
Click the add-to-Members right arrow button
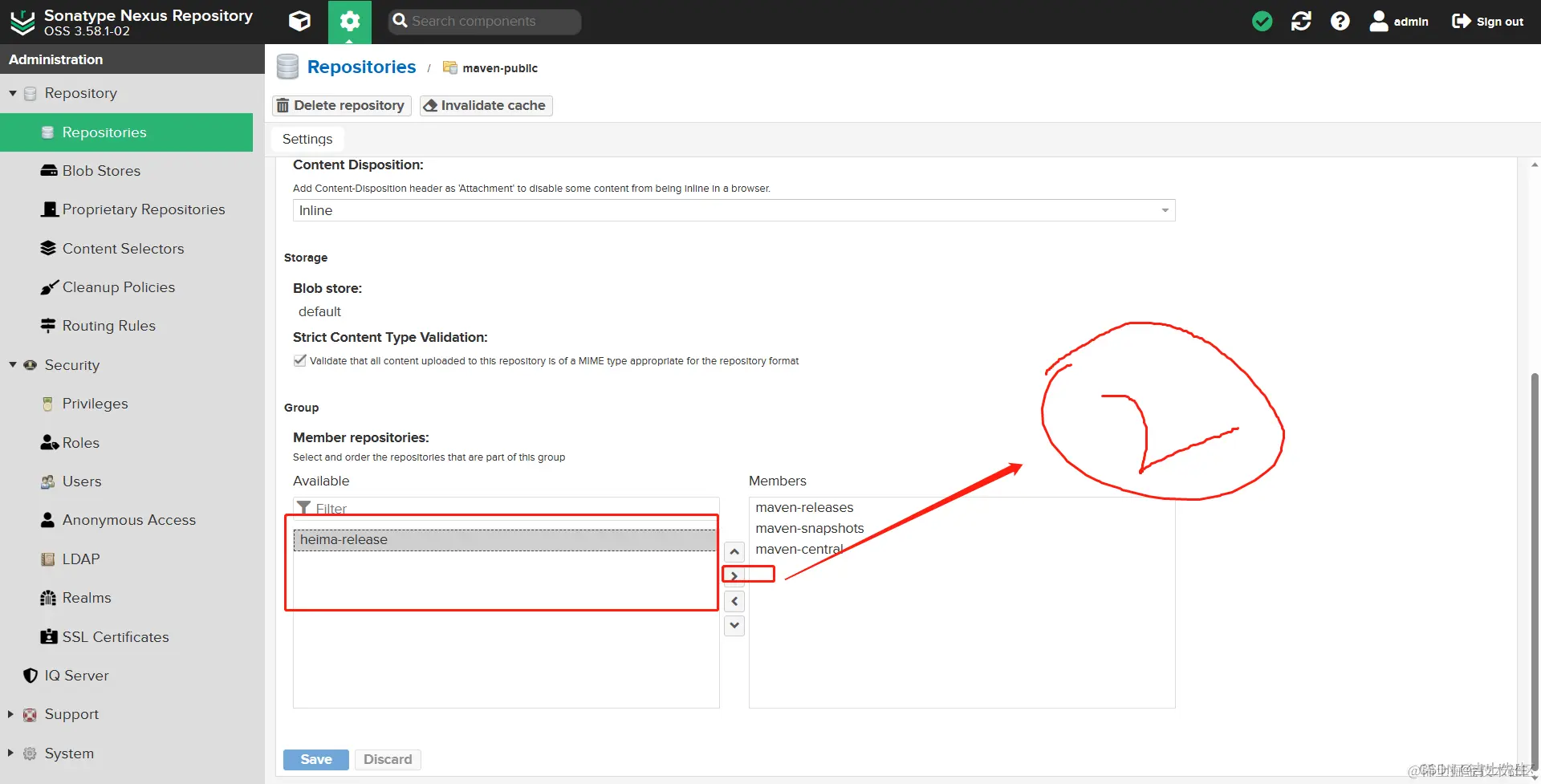(734, 576)
